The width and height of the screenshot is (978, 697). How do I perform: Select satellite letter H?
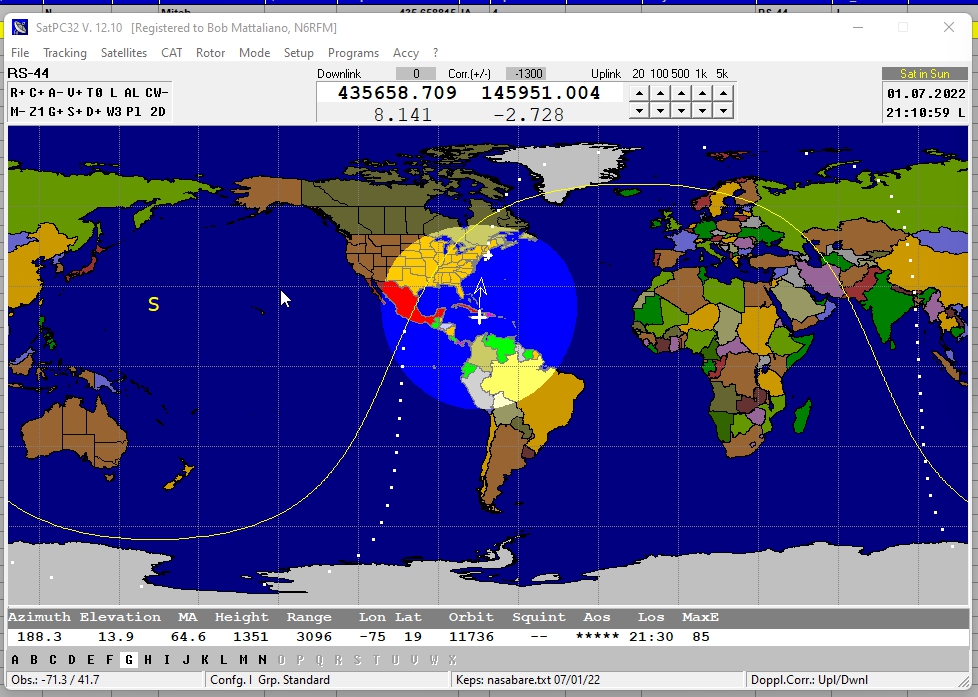[148, 660]
